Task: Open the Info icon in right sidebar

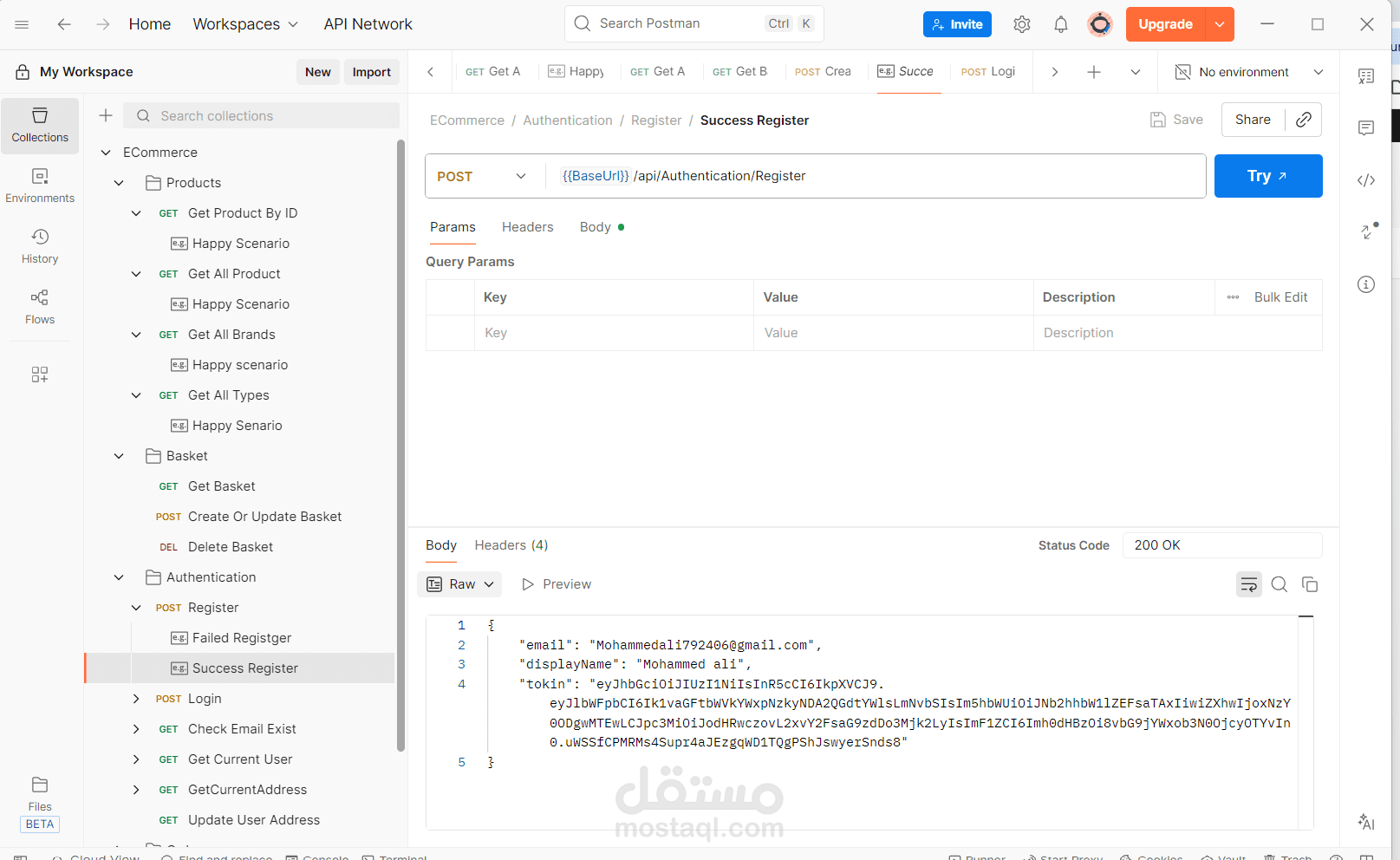Action: tap(1366, 284)
